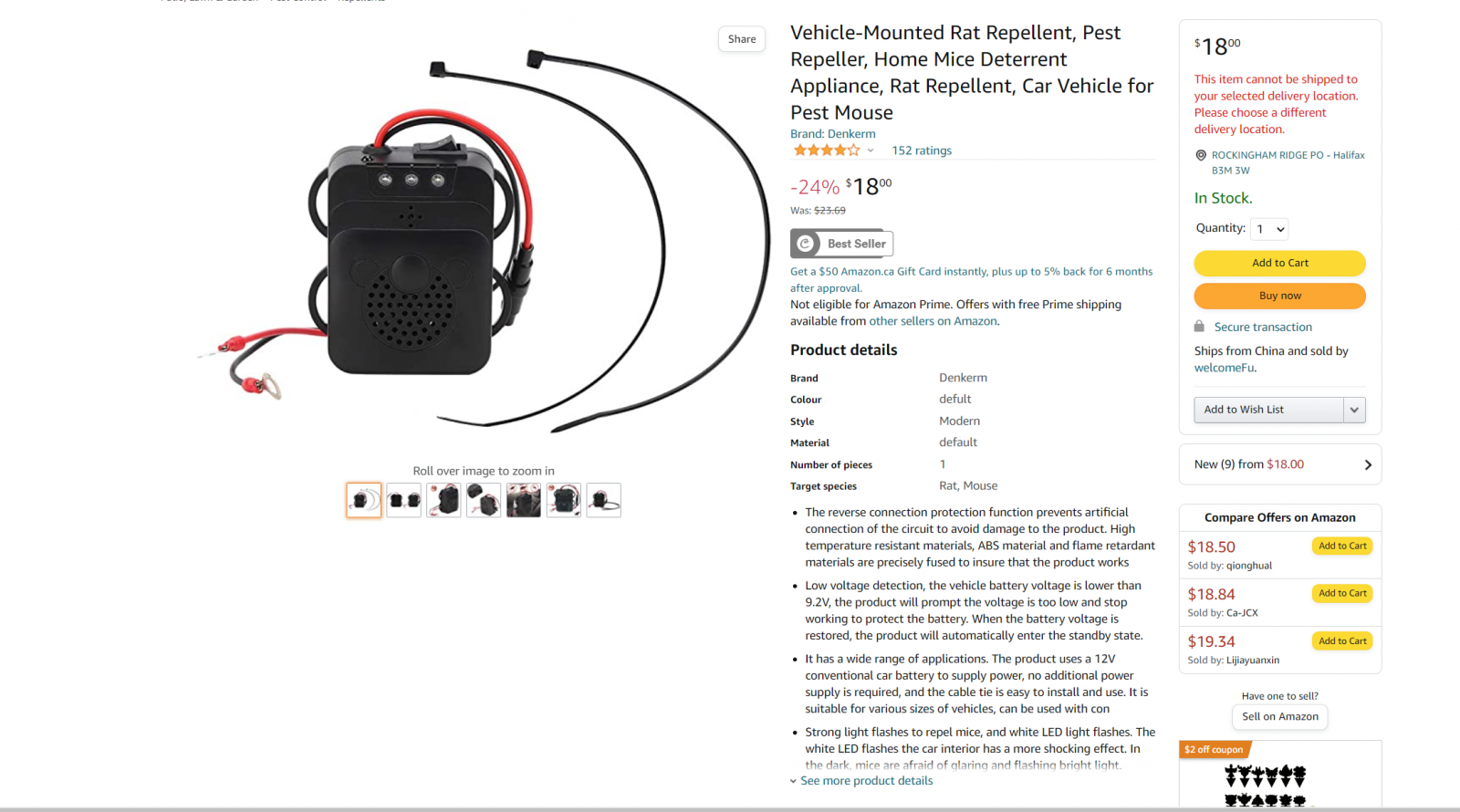
Task: Select the last product thumbnail image
Action: pyautogui.click(x=604, y=500)
